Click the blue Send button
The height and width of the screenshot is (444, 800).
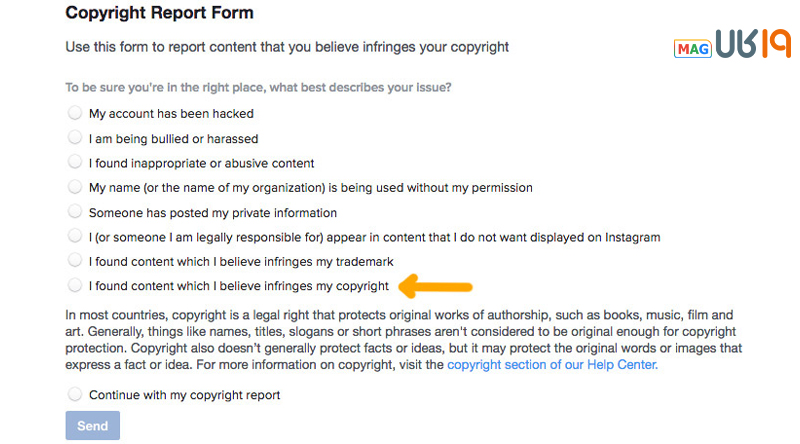pos(92,425)
